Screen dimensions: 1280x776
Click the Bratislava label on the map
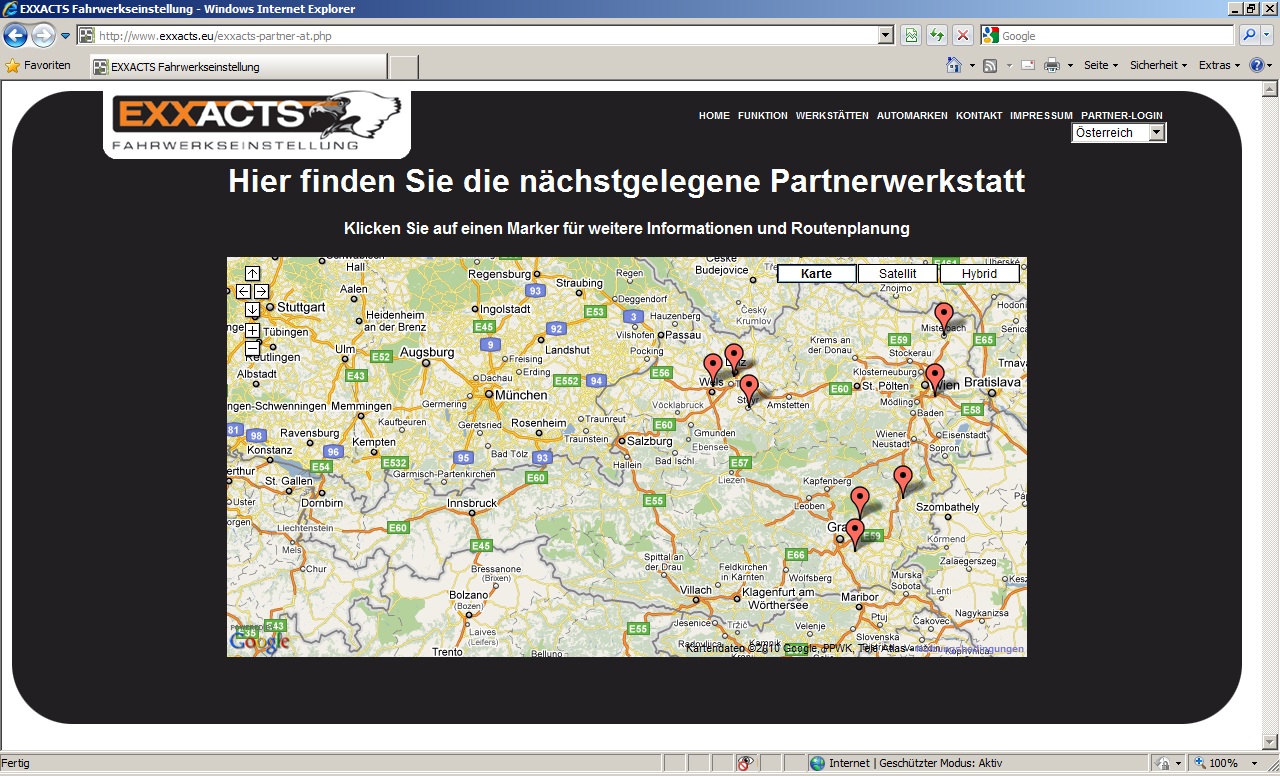point(991,382)
